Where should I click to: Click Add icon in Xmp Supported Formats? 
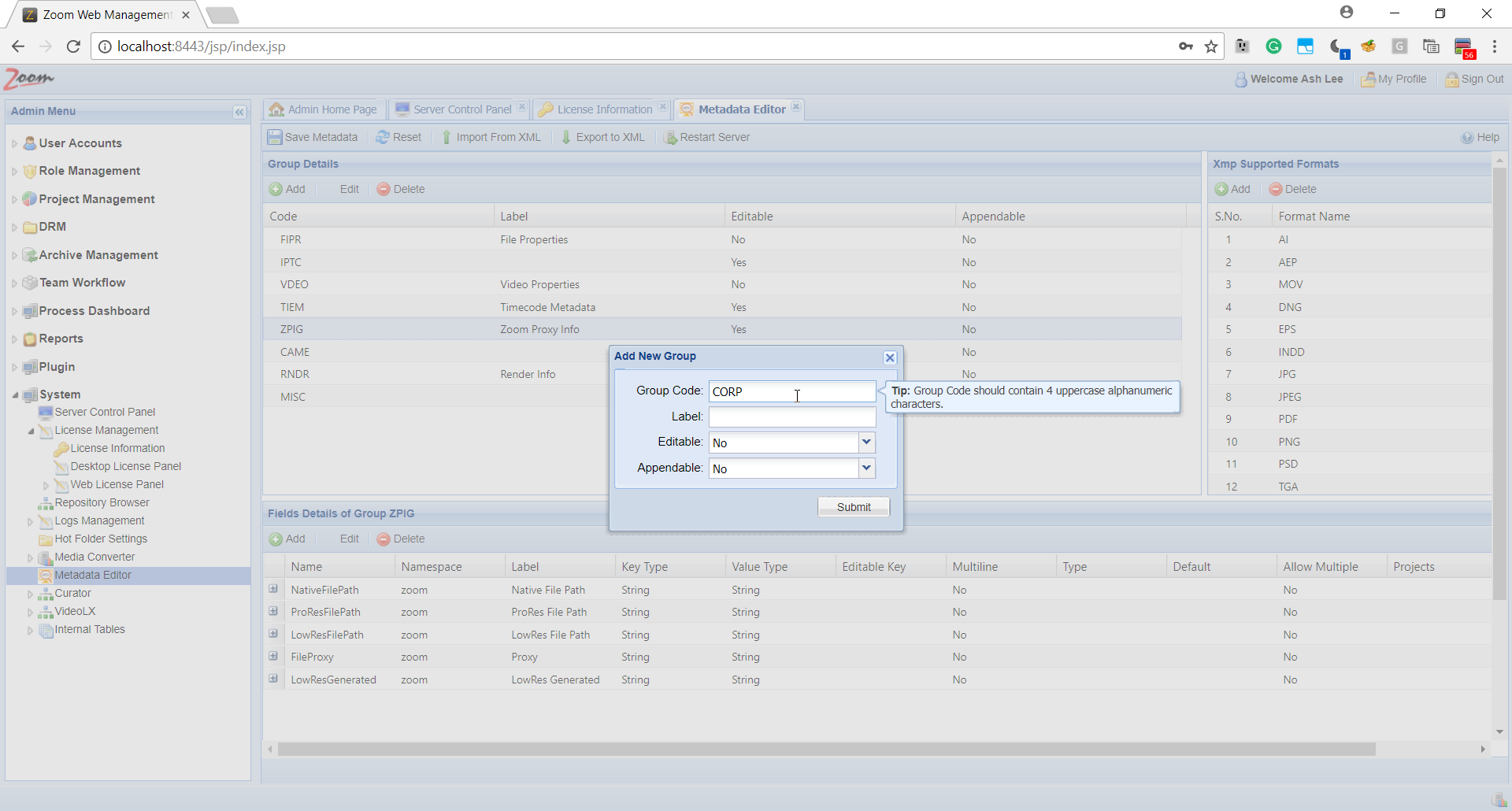coord(1221,189)
